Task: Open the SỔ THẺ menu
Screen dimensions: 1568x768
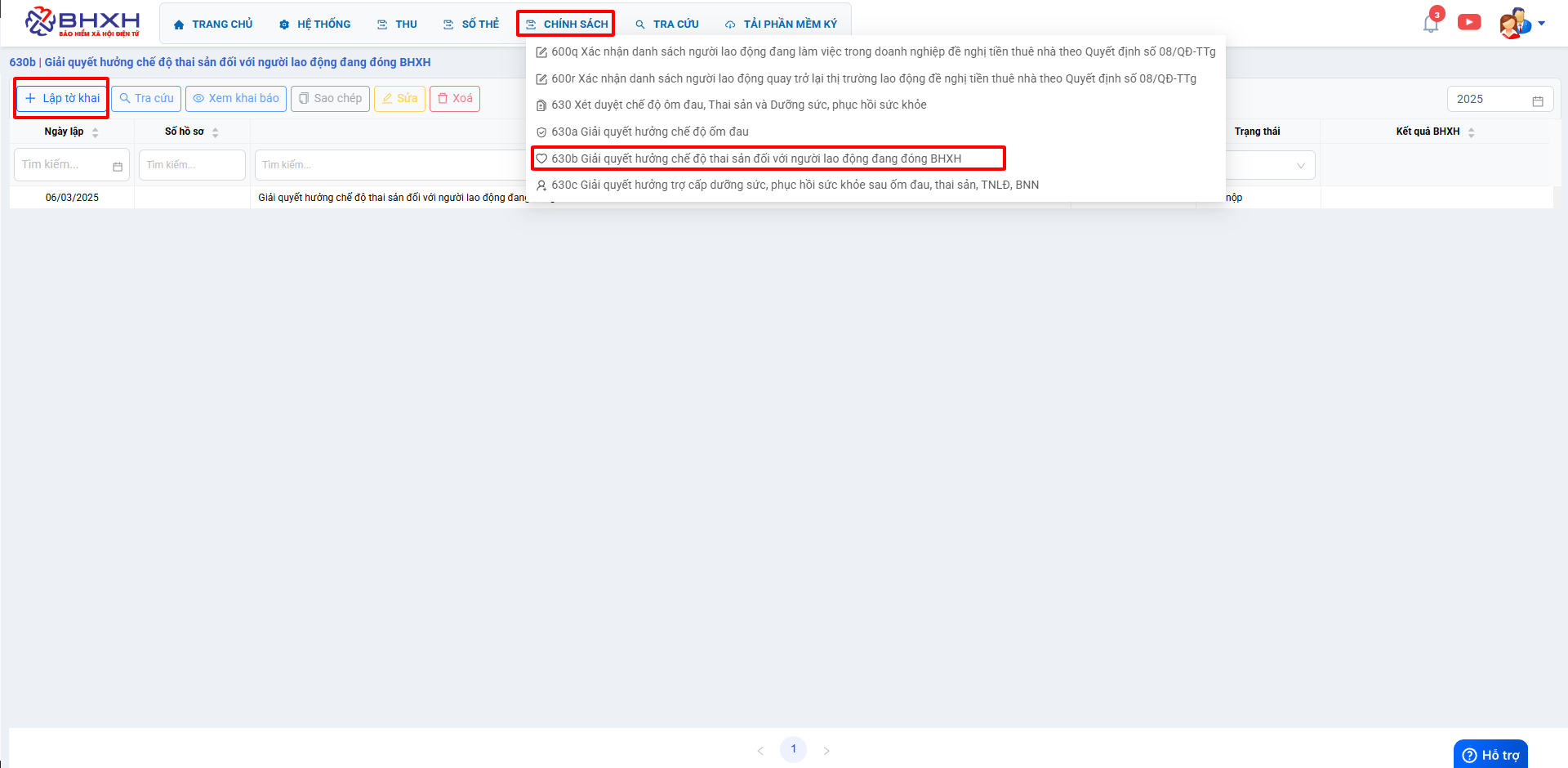Action: point(471,24)
